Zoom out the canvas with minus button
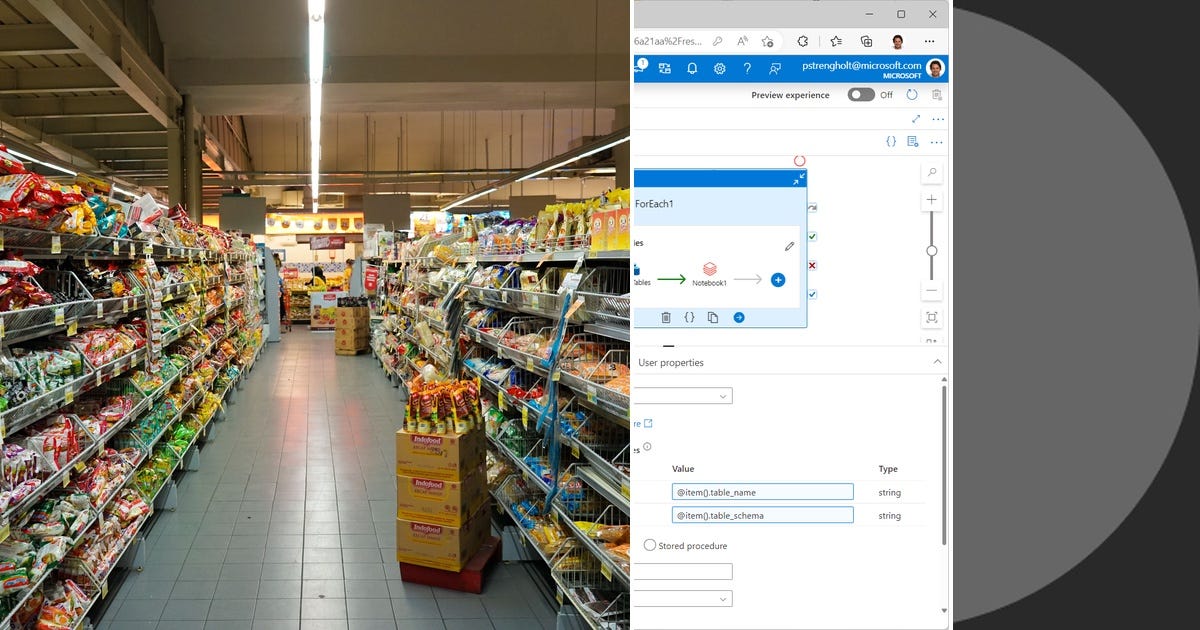Screen dimensions: 1200x630 pos(932,291)
